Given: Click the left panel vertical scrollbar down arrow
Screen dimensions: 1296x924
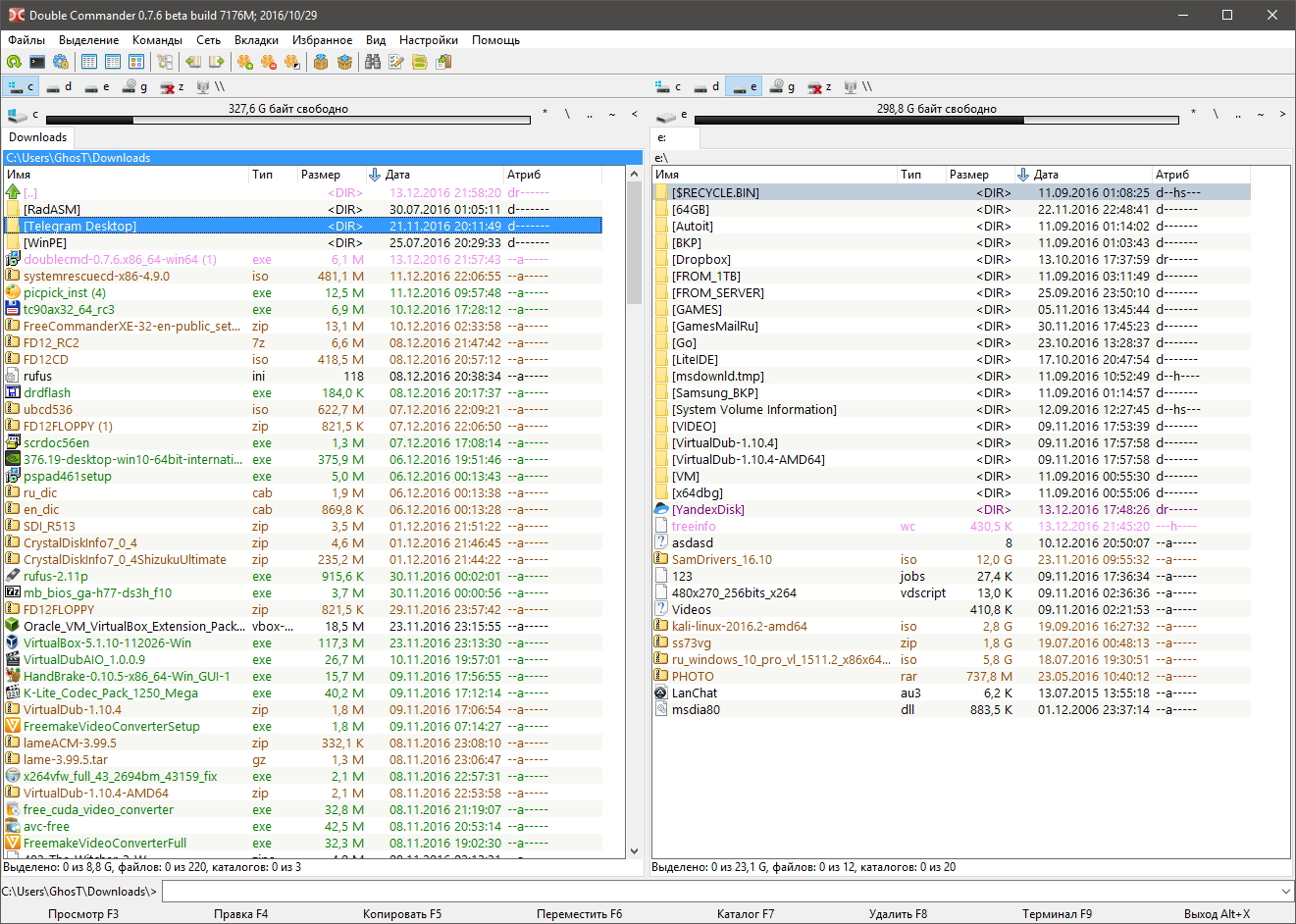Looking at the screenshot, I should [x=634, y=851].
